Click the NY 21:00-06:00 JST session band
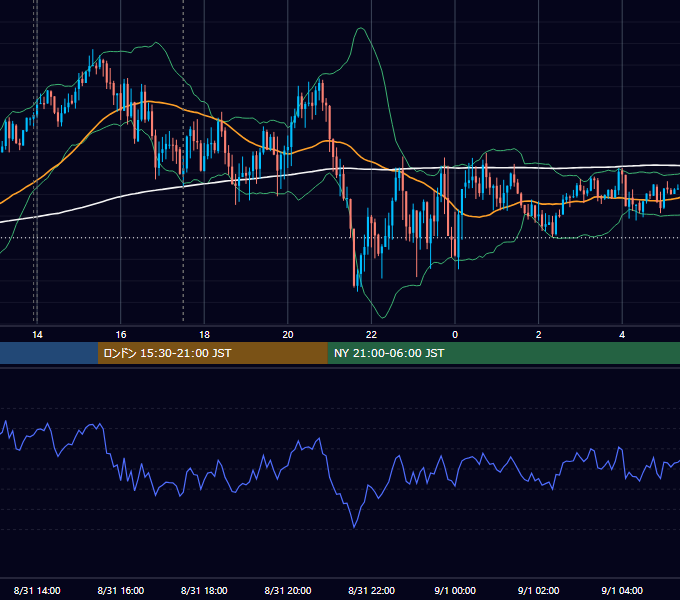The width and height of the screenshot is (680, 600). point(503,353)
